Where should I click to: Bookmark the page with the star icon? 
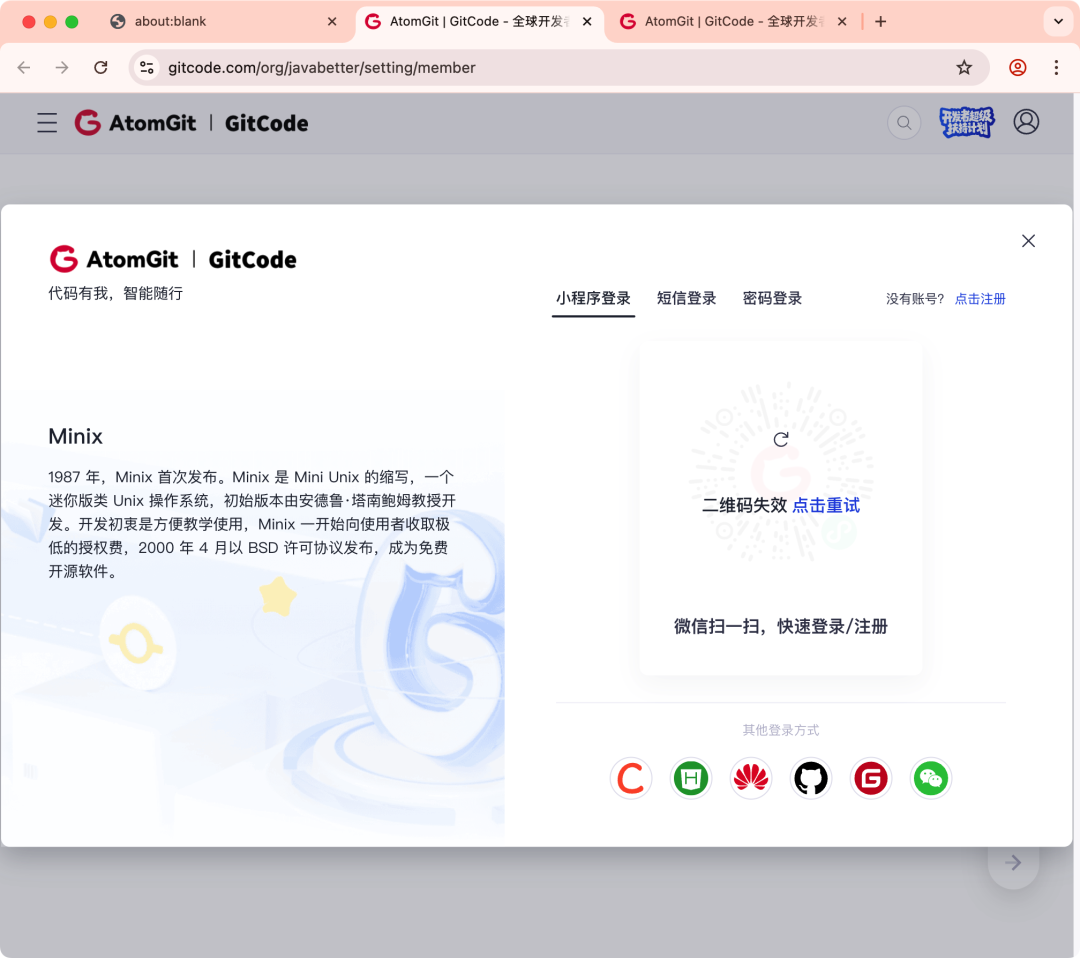pyautogui.click(x=963, y=67)
